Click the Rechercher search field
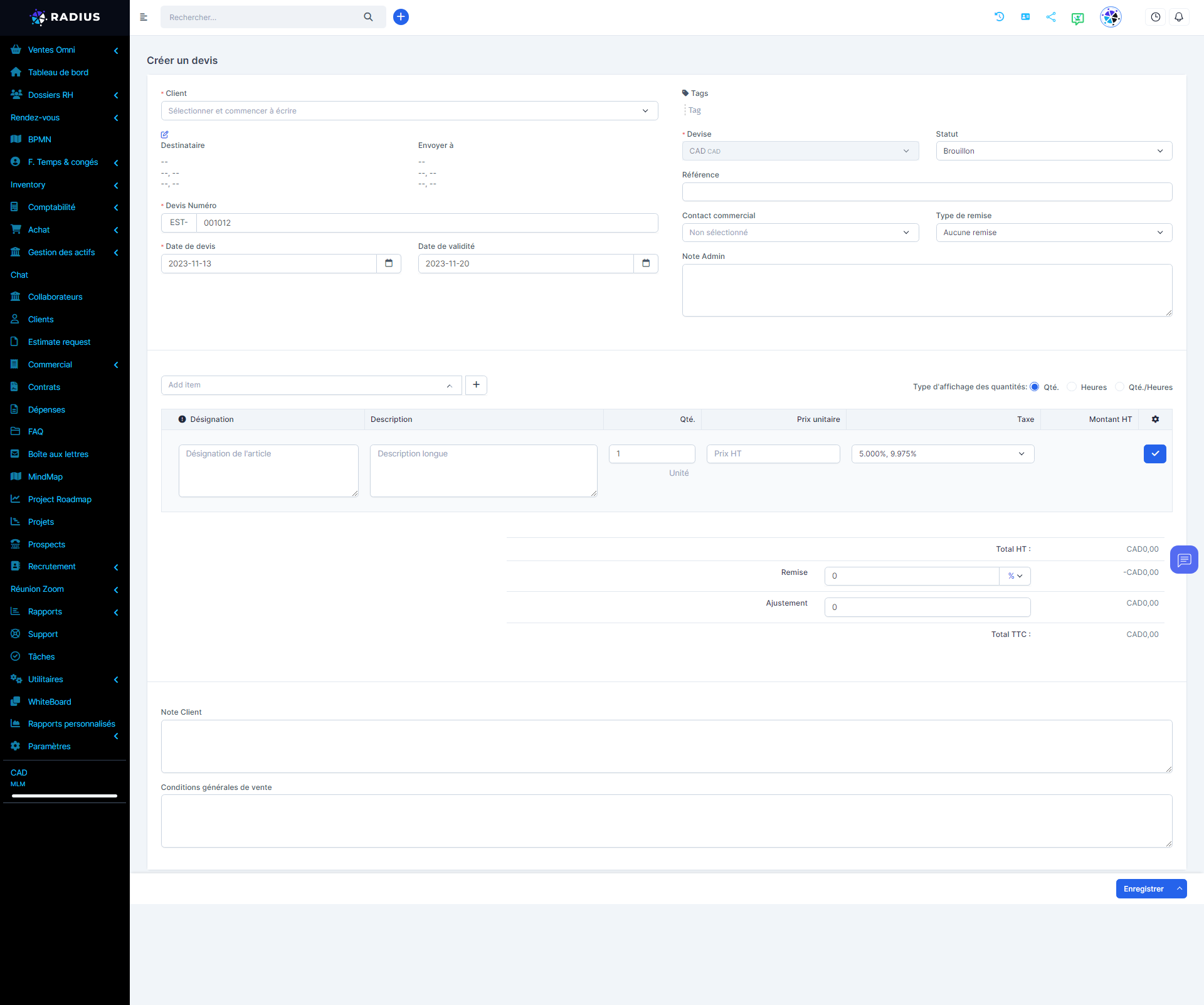This screenshot has height=1005, width=1204. click(x=260, y=17)
